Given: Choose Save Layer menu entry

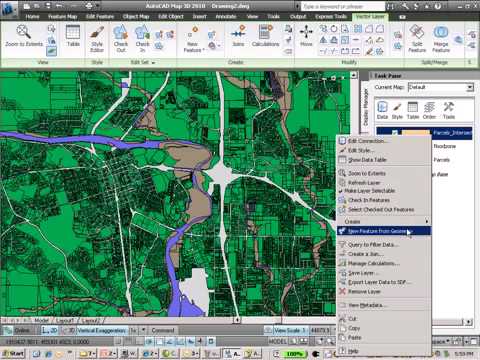Looking at the screenshot, I should [x=383, y=273].
